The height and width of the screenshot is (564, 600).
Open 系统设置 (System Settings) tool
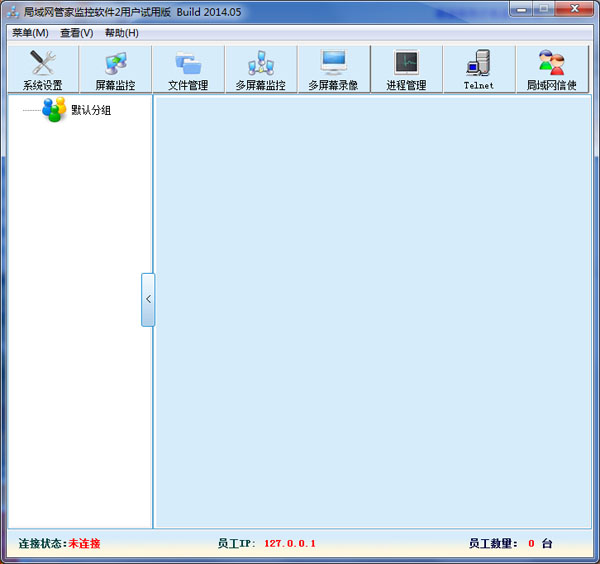coord(42,70)
